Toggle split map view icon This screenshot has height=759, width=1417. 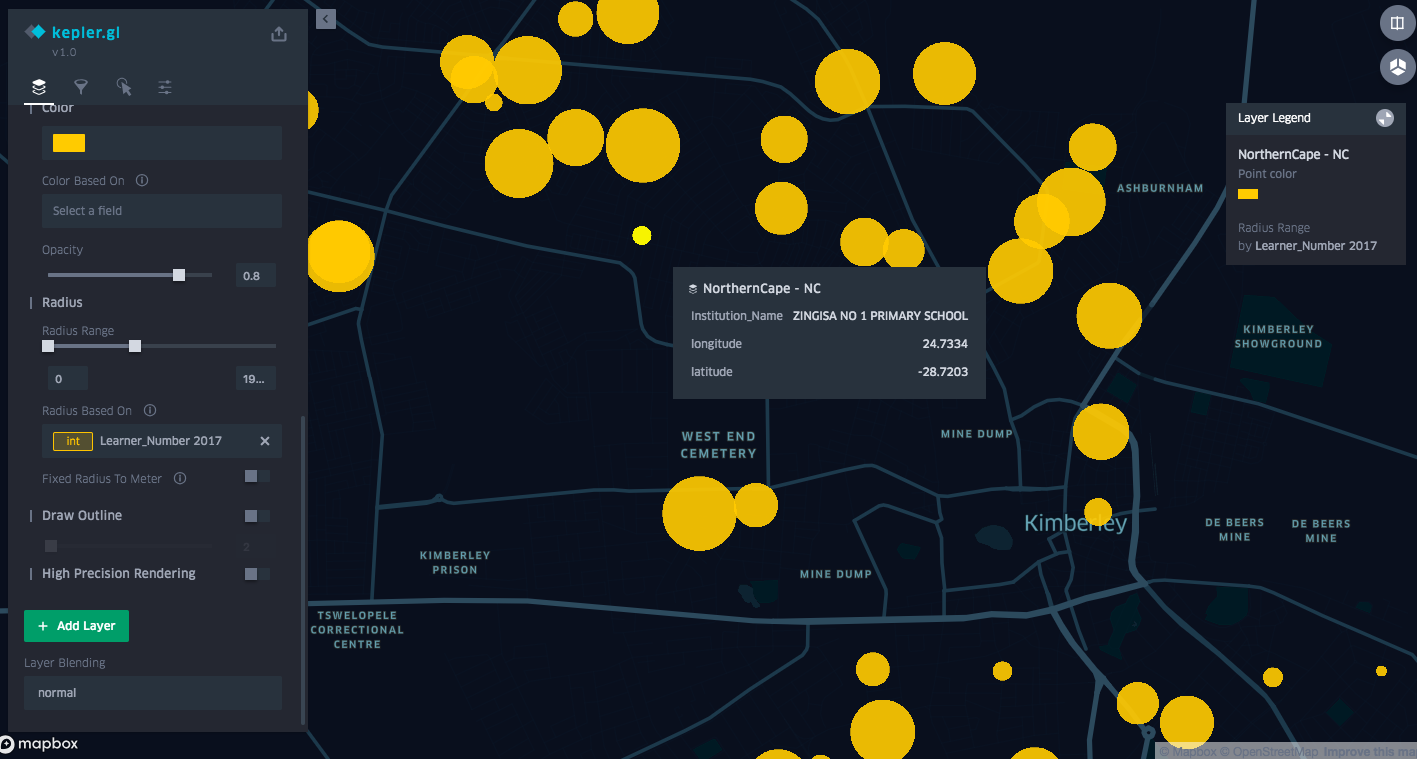[x=1397, y=23]
